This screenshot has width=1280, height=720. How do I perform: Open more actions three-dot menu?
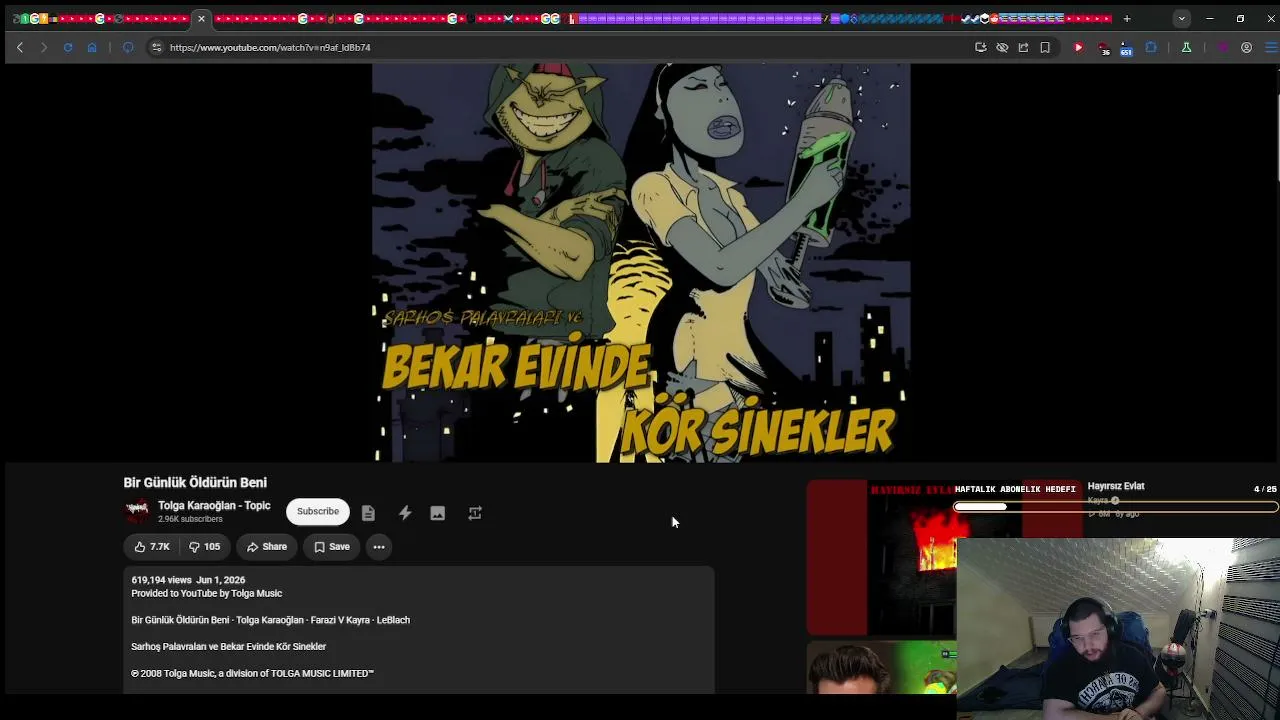(x=379, y=547)
